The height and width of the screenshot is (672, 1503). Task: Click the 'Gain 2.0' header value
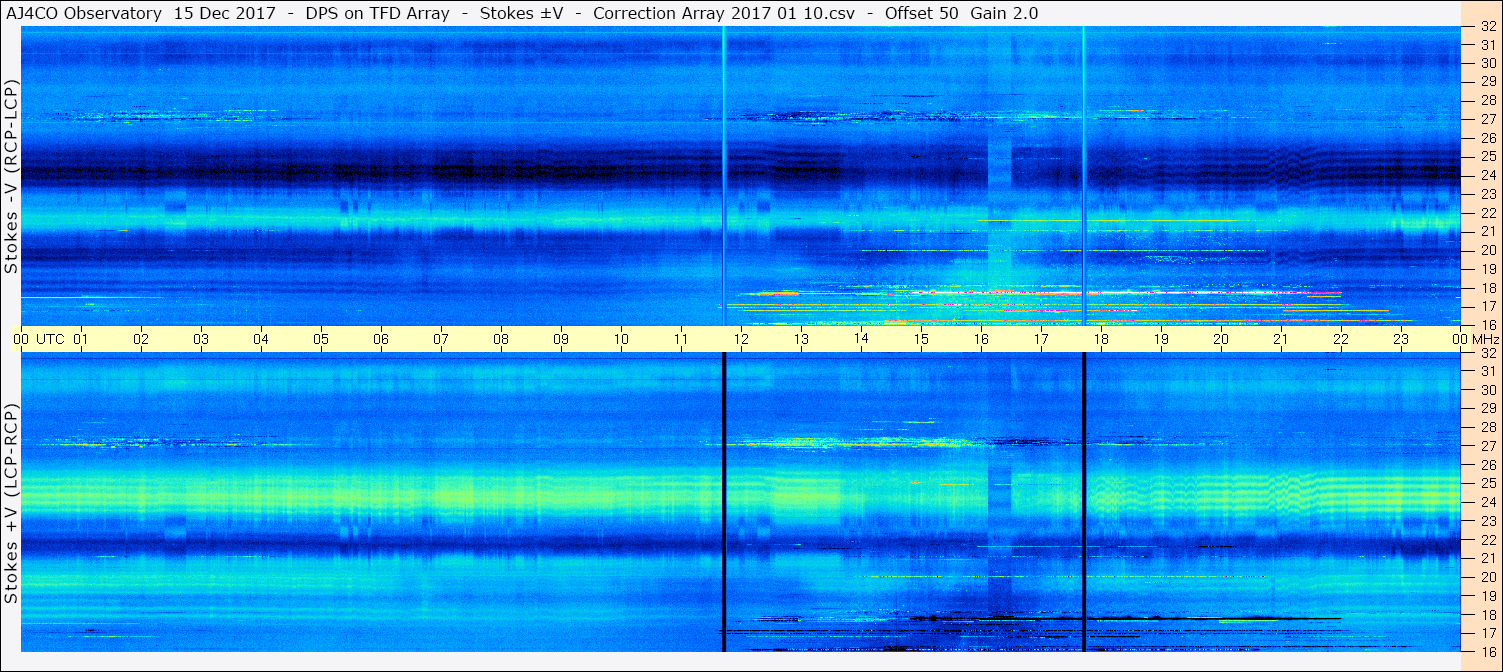[x=1004, y=13]
